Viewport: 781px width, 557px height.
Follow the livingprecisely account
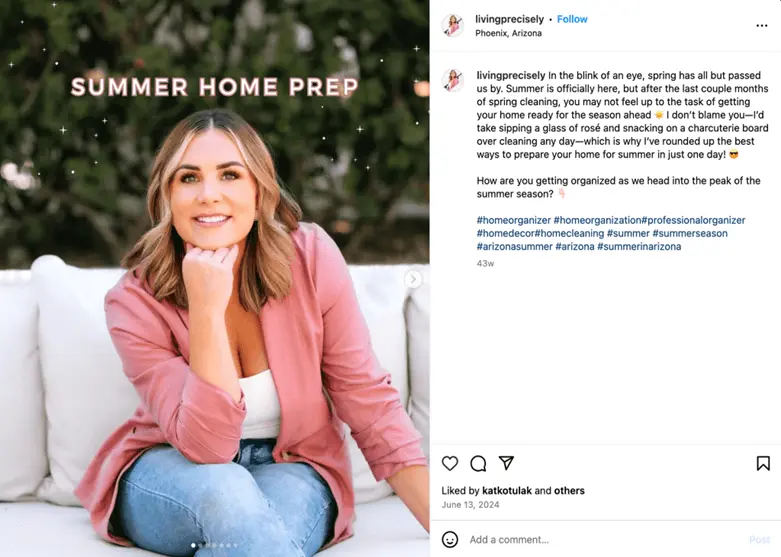pyautogui.click(x=572, y=19)
